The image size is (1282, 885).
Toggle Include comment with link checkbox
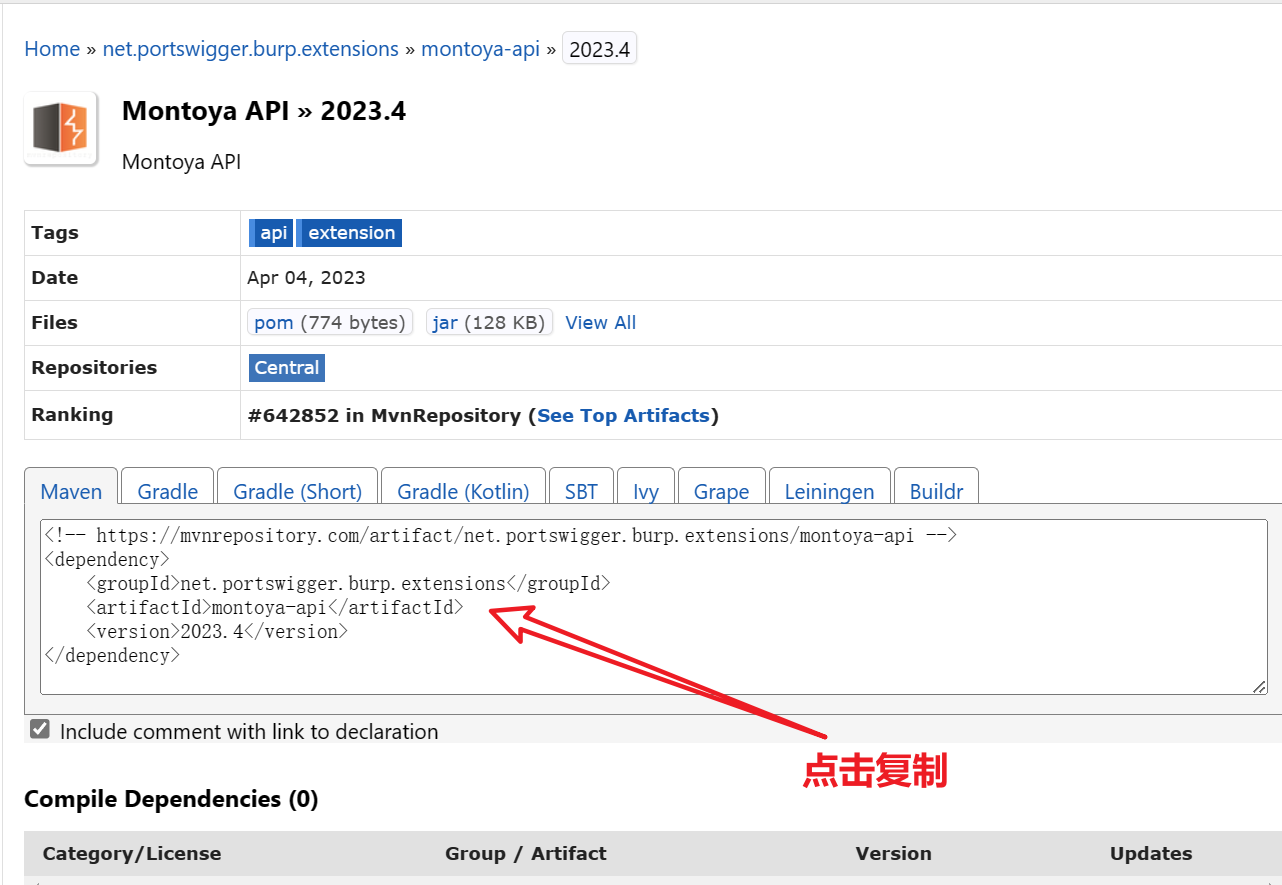(x=40, y=729)
